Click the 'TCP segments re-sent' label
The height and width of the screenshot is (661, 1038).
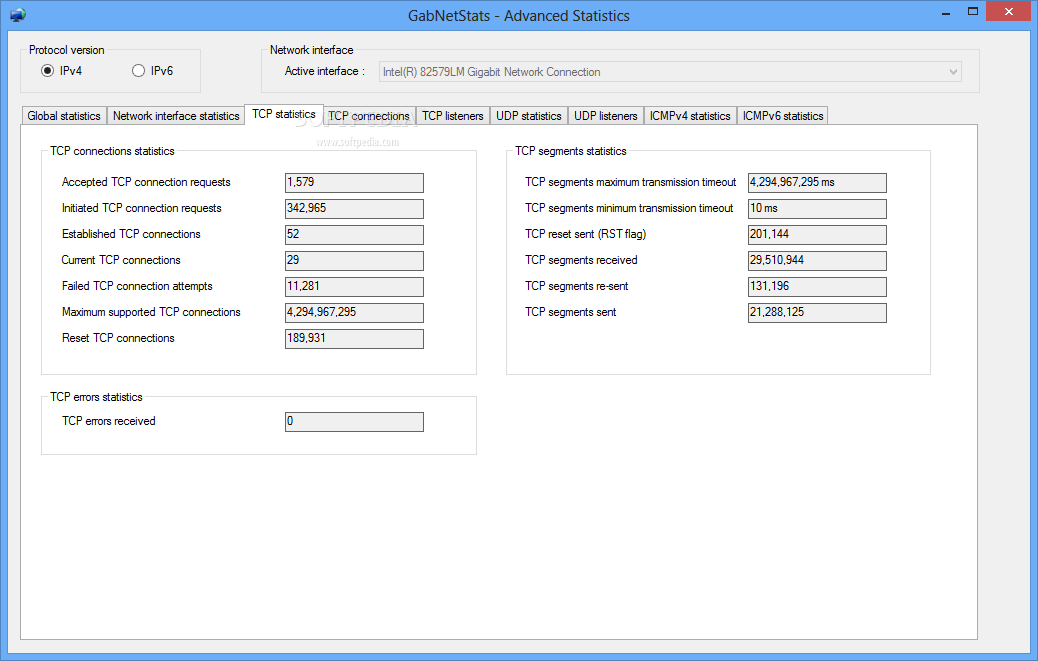[577, 286]
